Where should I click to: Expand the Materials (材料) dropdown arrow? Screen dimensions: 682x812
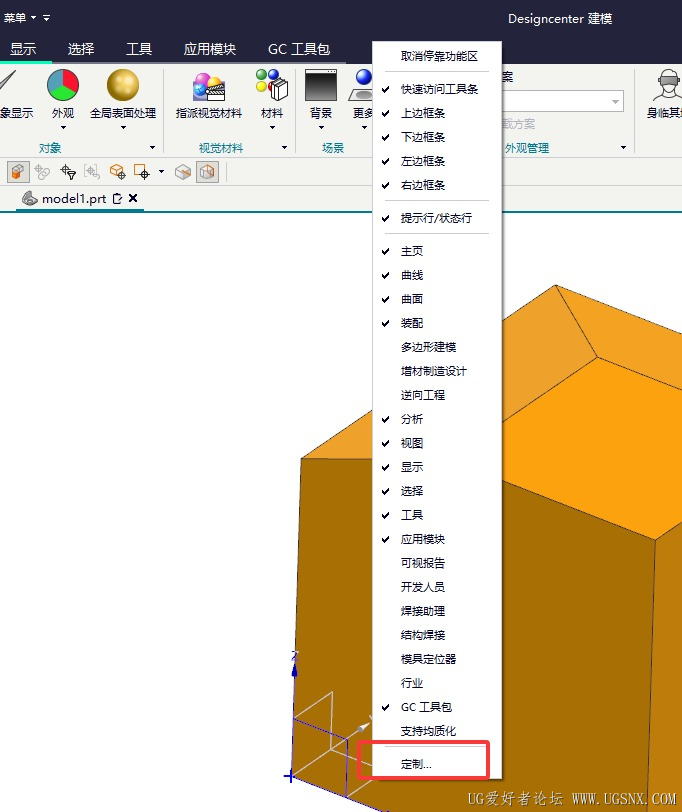(x=272, y=127)
